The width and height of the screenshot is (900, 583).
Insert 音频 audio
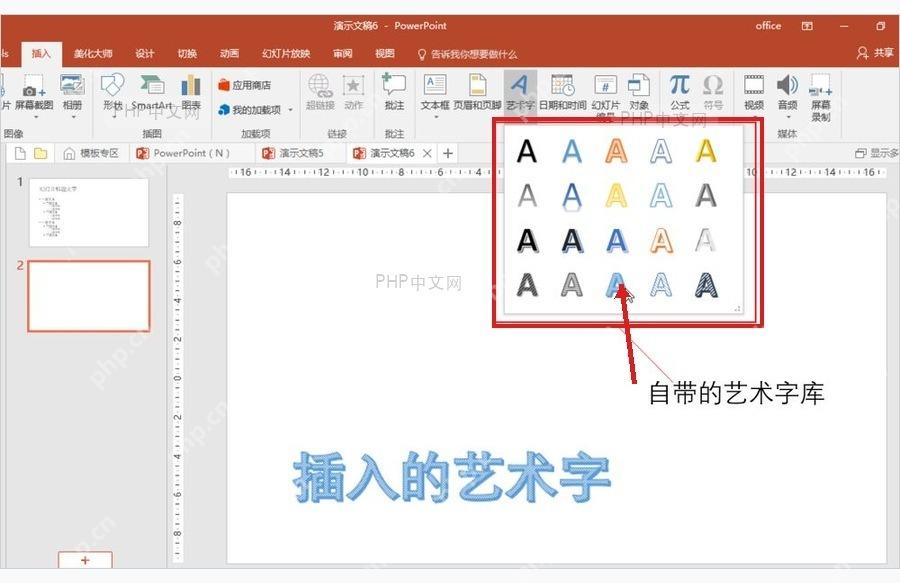[788, 92]
